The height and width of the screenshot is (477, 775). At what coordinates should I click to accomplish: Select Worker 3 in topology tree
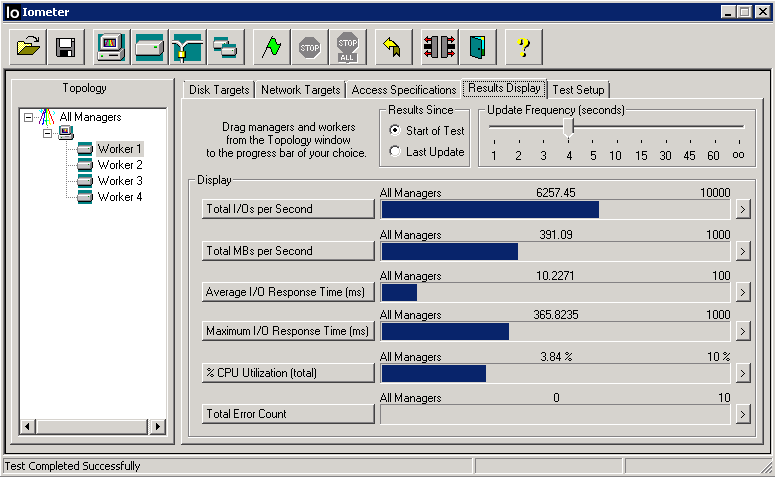(120, 181)
